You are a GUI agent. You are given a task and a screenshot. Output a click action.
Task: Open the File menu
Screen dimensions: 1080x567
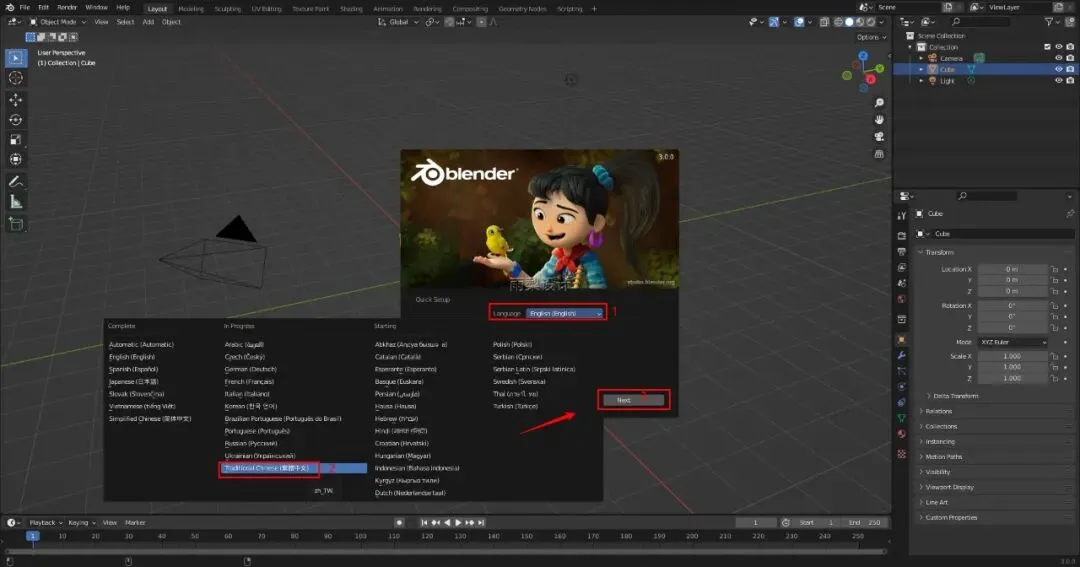25,8
